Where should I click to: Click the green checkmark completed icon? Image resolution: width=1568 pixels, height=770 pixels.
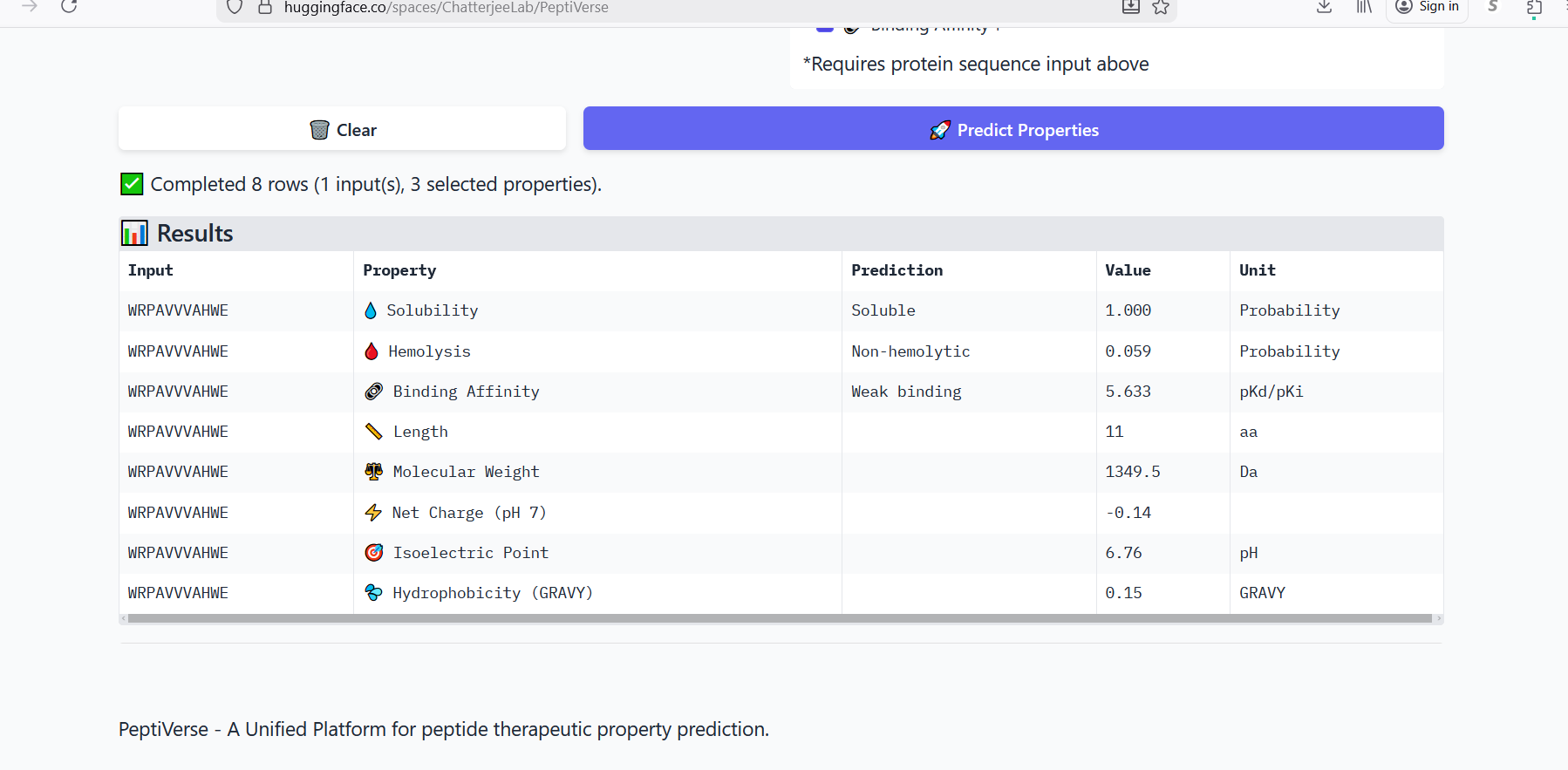pyautogui.click(x=132, y=184)
